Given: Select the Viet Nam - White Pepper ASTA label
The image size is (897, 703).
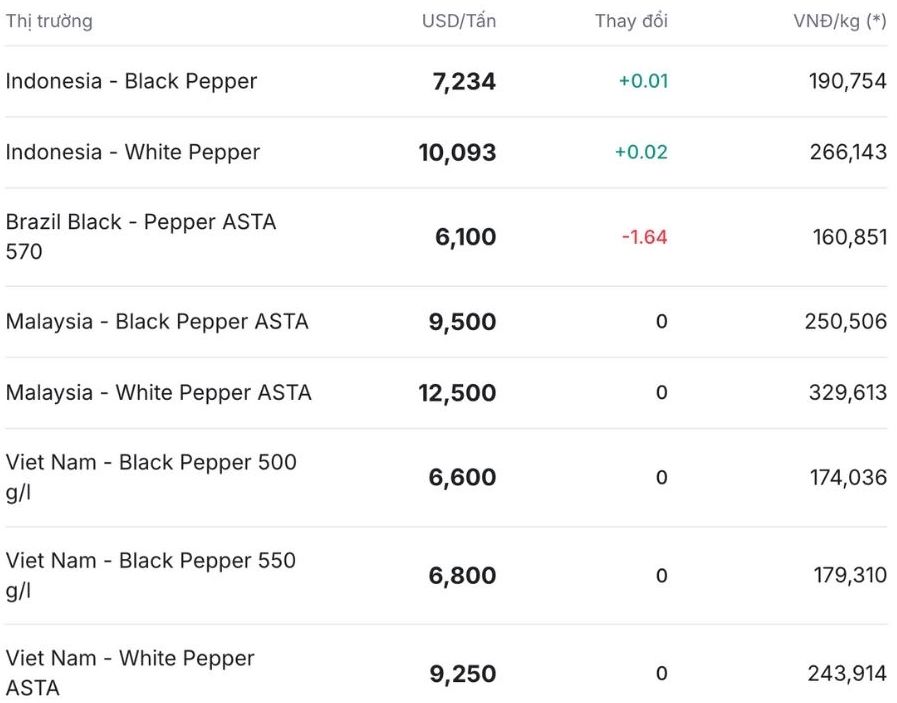Looking at the screenshot, I should [x=130, y=673].
